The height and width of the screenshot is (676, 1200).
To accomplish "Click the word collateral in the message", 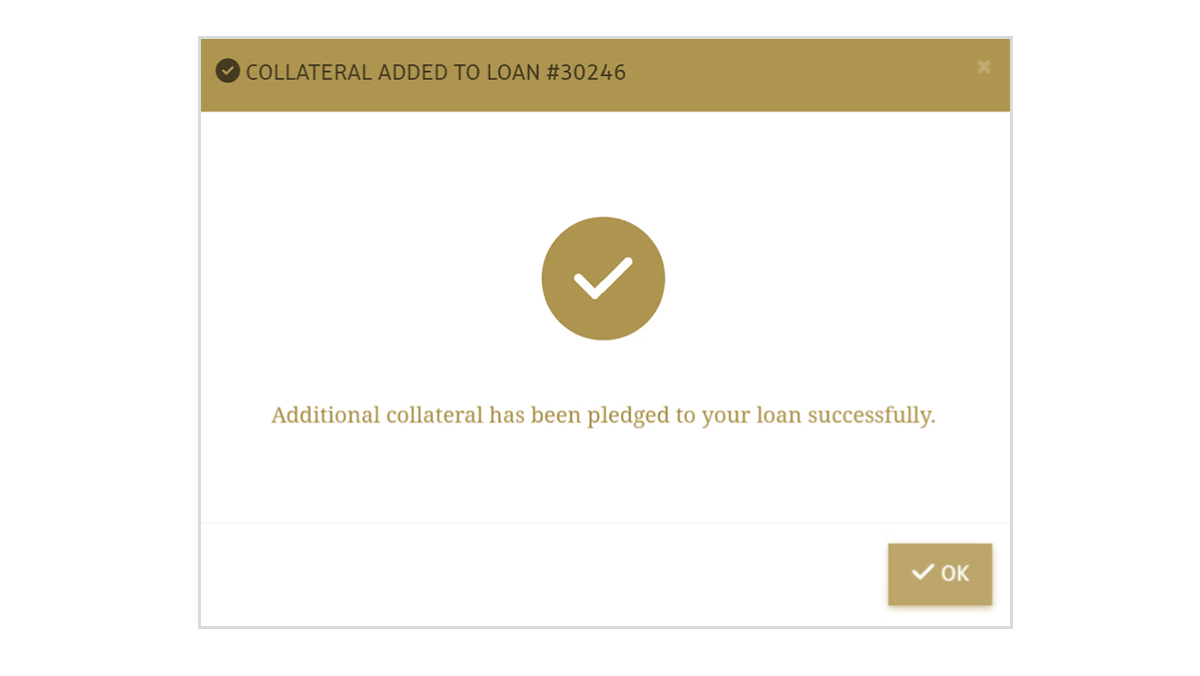I will (434, 415).
